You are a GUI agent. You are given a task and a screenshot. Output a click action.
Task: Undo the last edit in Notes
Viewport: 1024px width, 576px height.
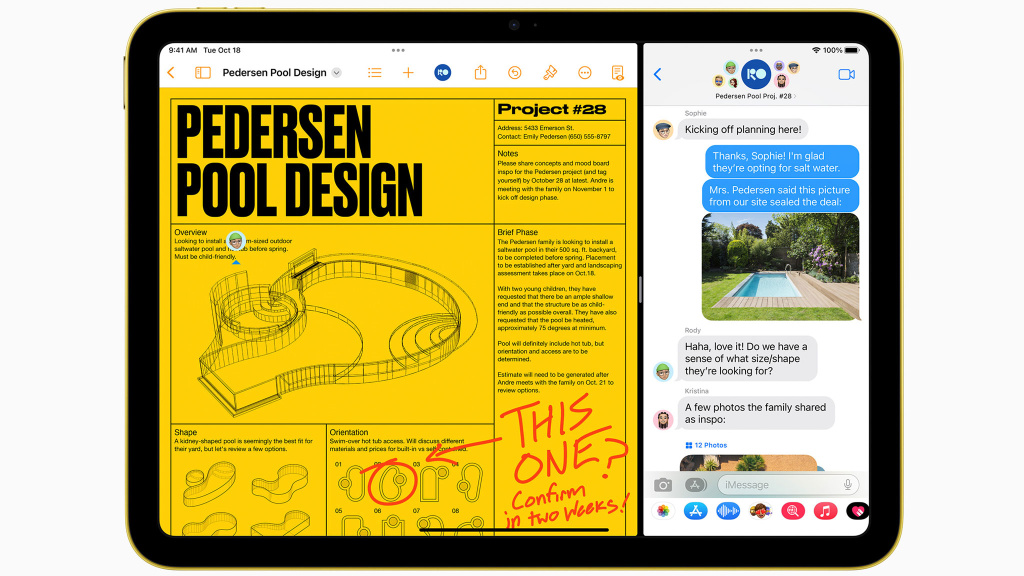[515, 72]
